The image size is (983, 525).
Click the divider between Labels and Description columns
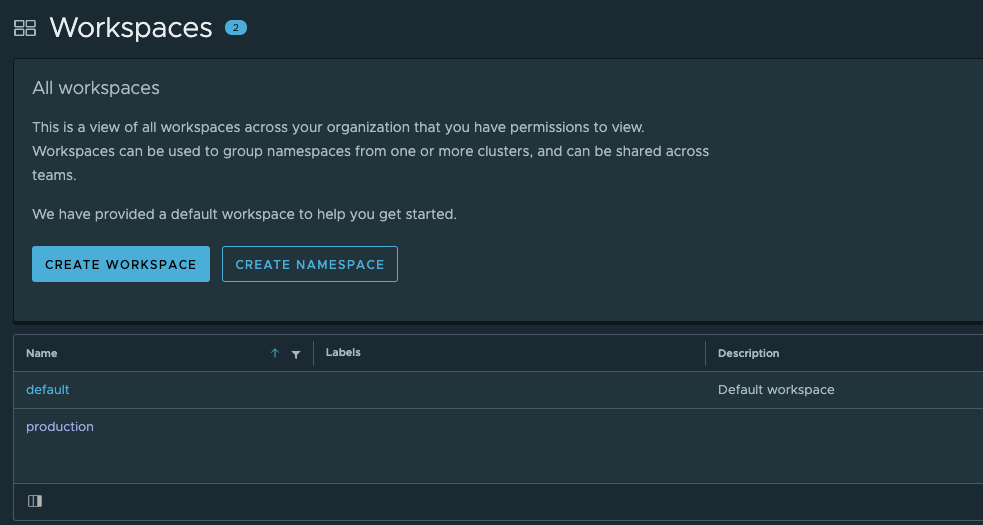[x=705, y=353]
